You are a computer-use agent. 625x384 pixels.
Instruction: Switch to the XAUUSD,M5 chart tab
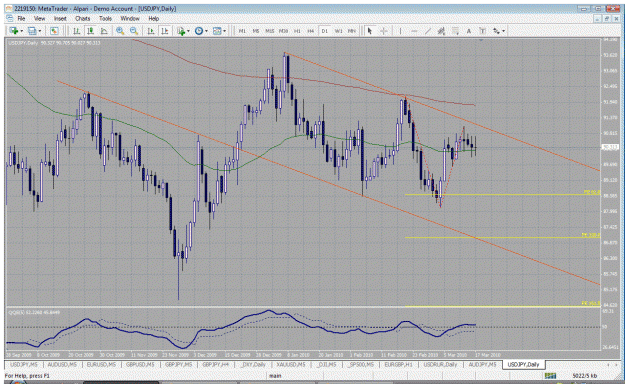[291, 364]
